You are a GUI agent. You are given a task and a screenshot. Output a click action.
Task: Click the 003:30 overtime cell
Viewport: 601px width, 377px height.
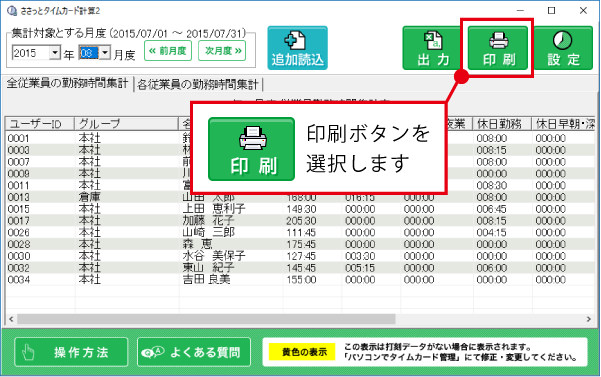(360, 256)
